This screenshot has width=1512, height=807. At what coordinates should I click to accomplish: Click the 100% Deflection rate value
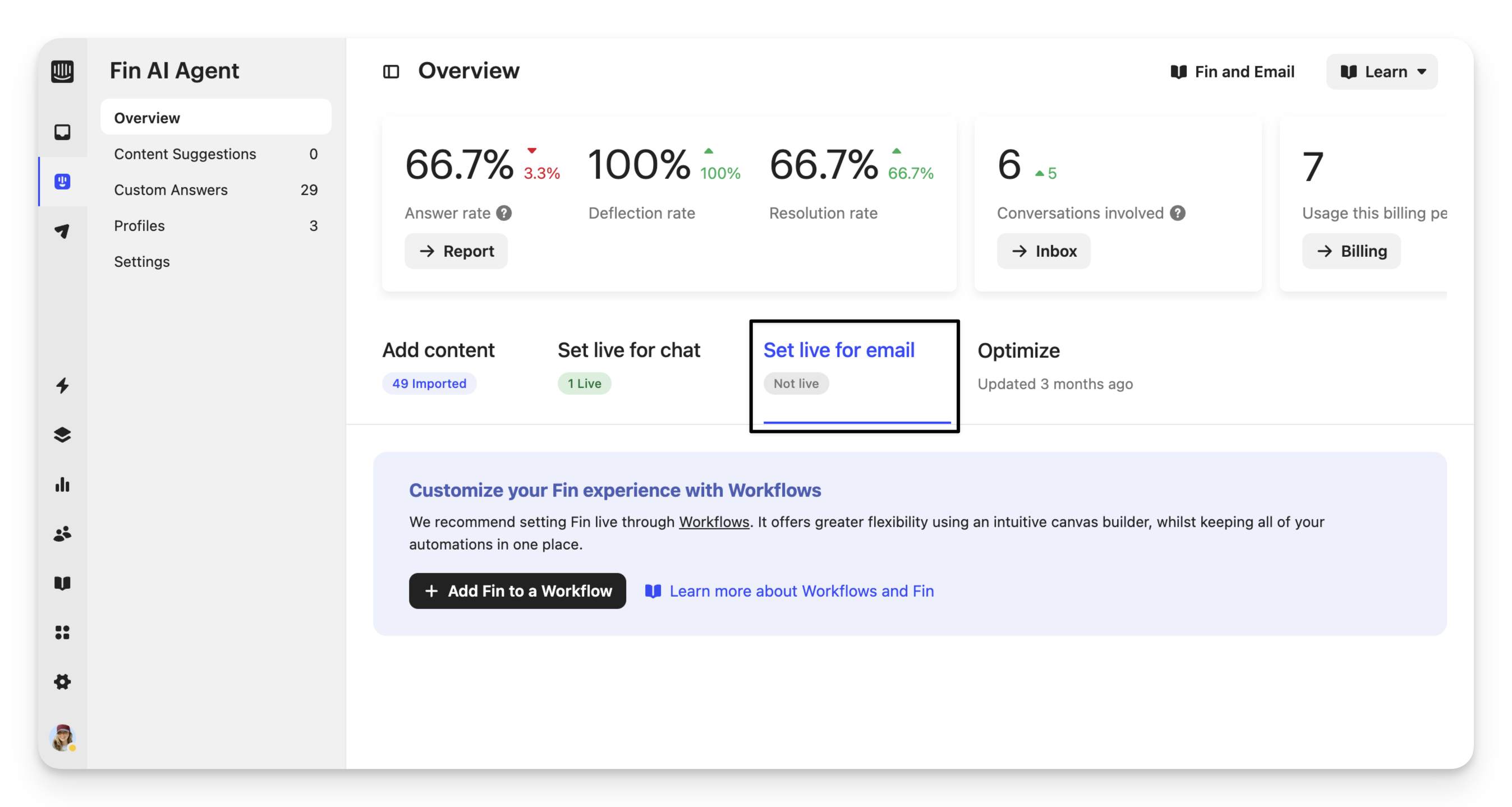click(x=639, y=164)
